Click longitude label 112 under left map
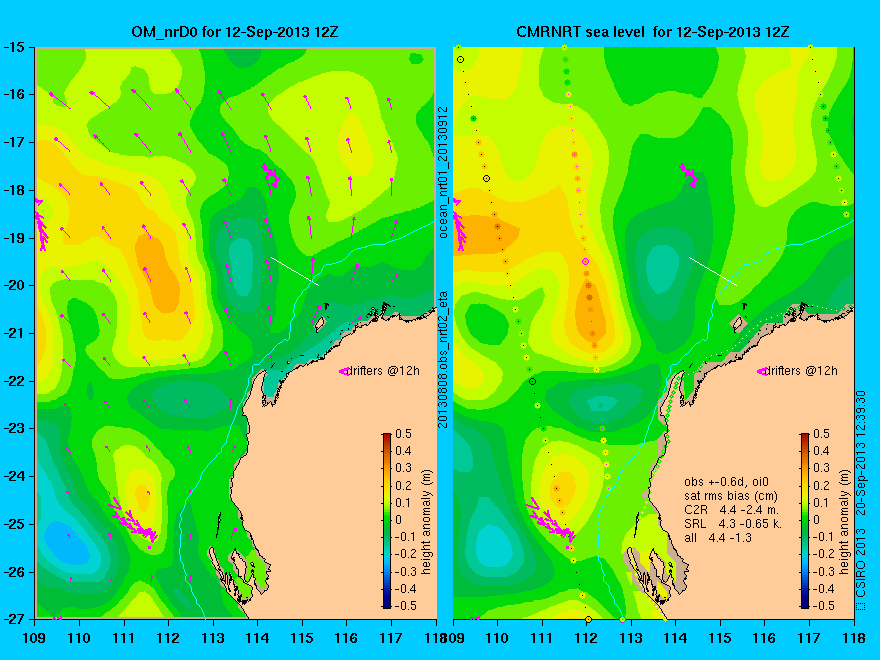880x660 pixels. click(168, 638)
